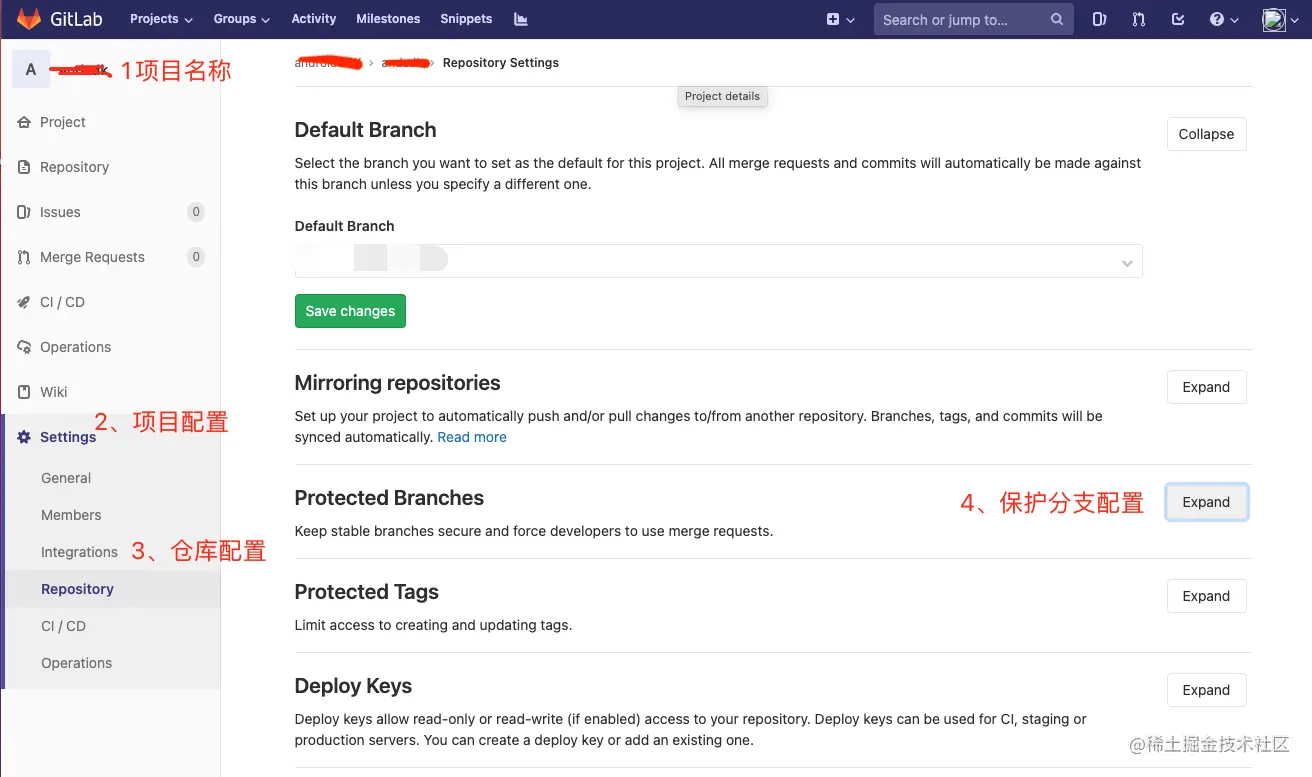1312x777 pixels.
Task: Open the merge requests icon in the navbar
Action: [x=1139, y=19]
